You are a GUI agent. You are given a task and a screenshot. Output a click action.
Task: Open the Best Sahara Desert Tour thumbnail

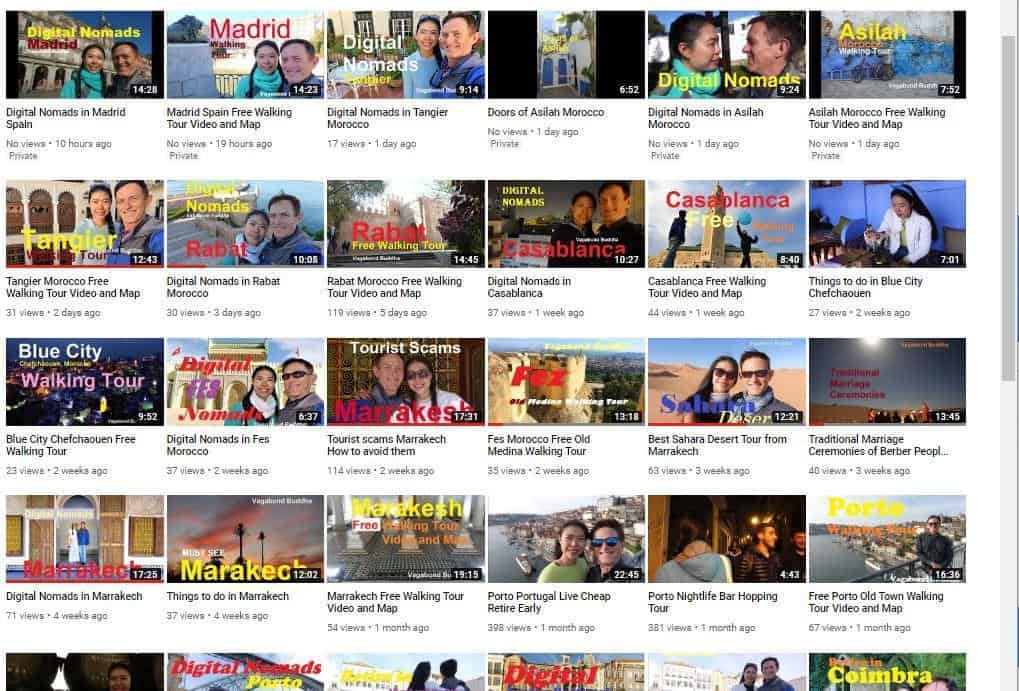[x=727, y=382]
